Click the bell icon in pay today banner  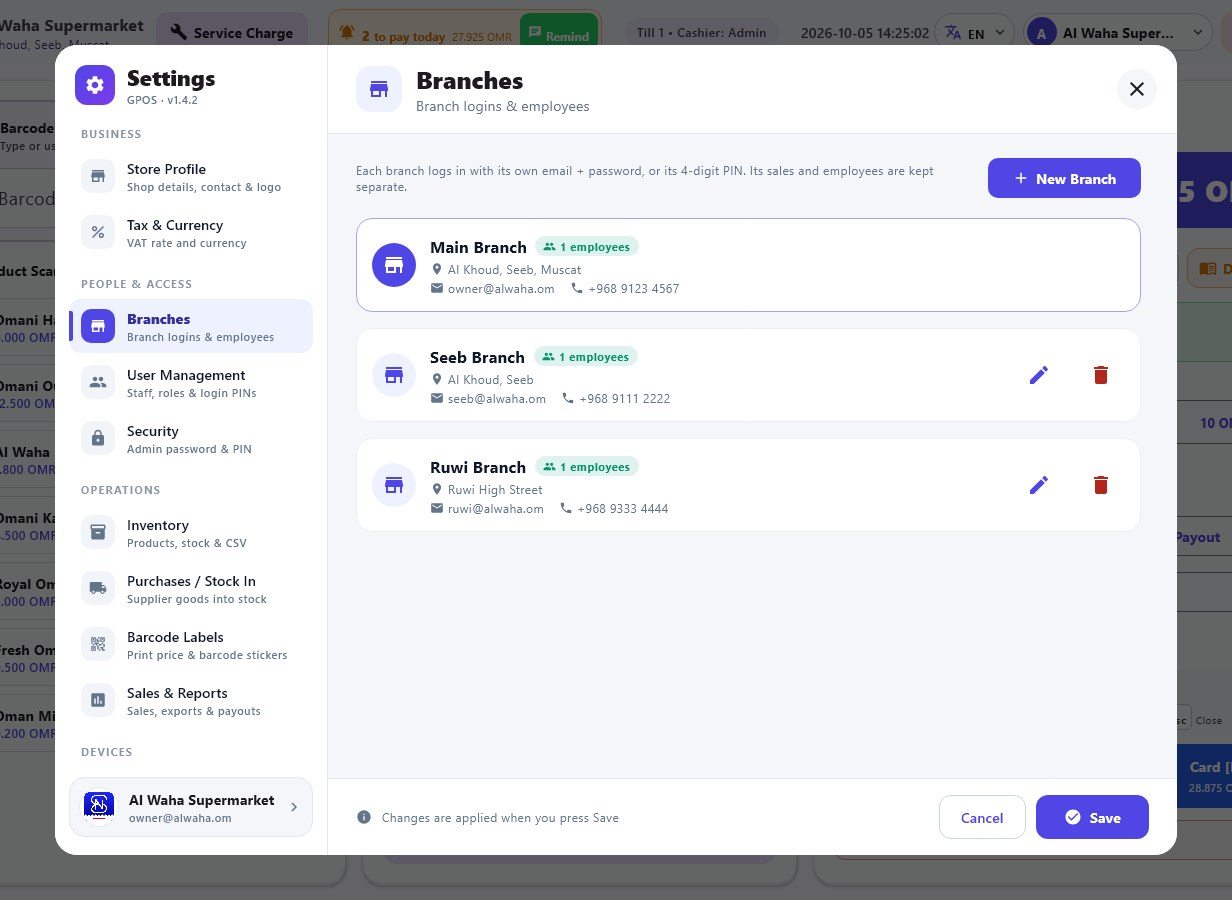point(347,33)
